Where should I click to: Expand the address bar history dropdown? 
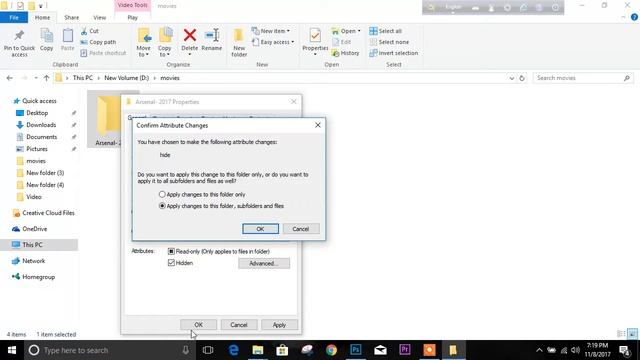512,78
